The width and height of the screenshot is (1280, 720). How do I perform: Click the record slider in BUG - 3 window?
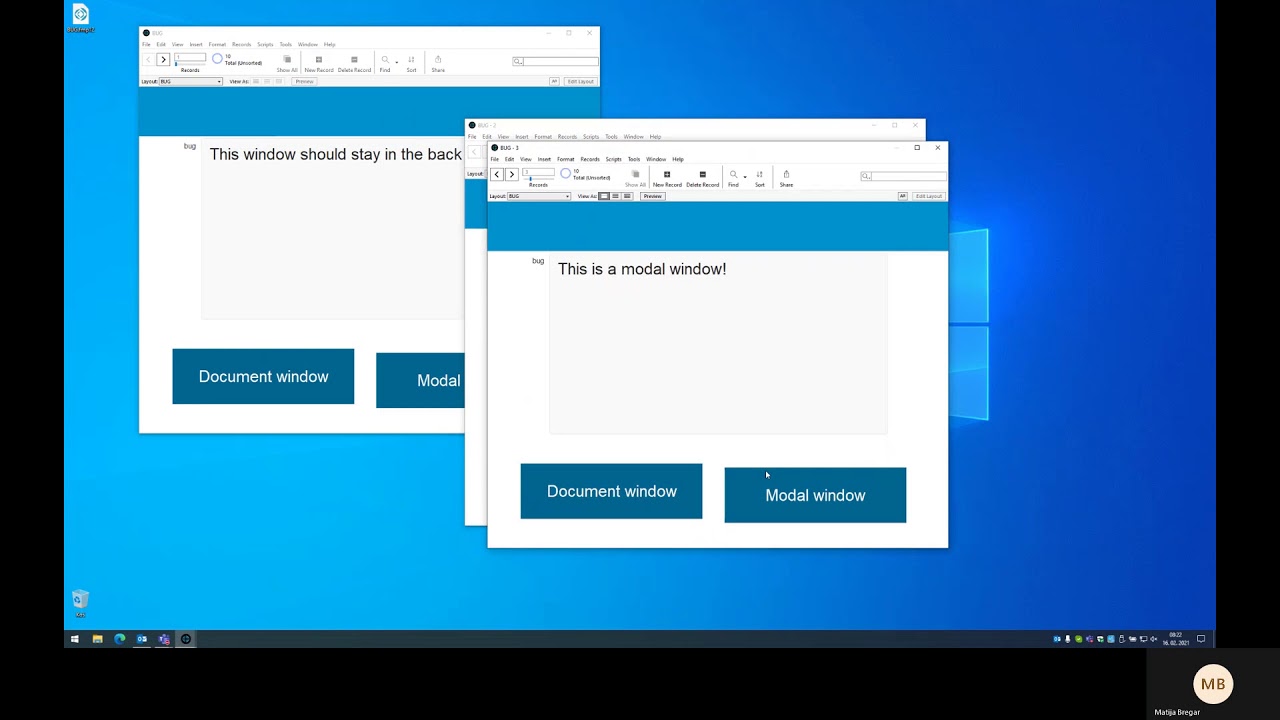(538, 178)
